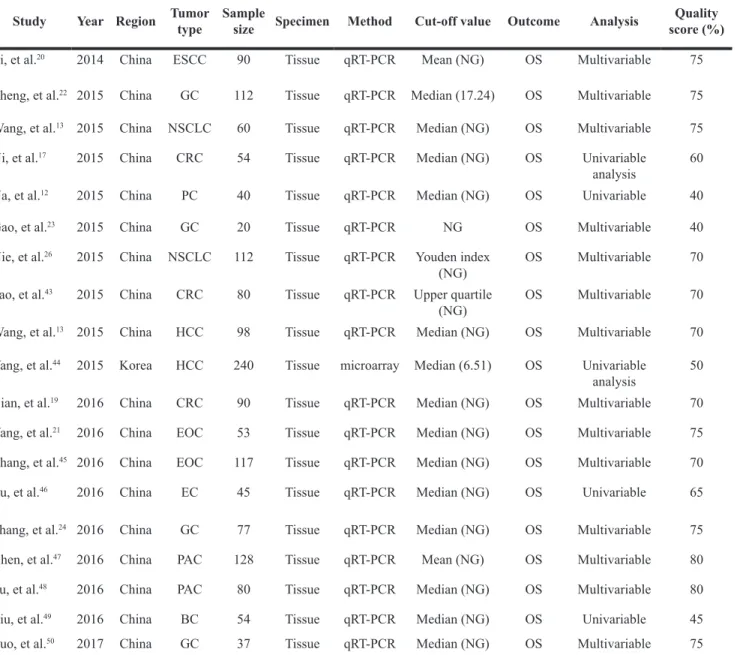Click the "Quality score (%)" column header
Viewport: 737px width, 655px height.
[696, 21]
